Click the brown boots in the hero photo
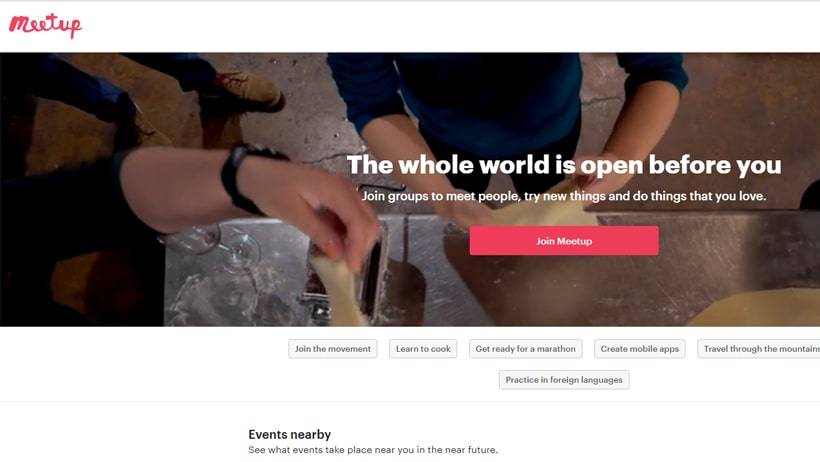Image resolution: width=820 pixels, height=462 pixels. tap(250, 90)
